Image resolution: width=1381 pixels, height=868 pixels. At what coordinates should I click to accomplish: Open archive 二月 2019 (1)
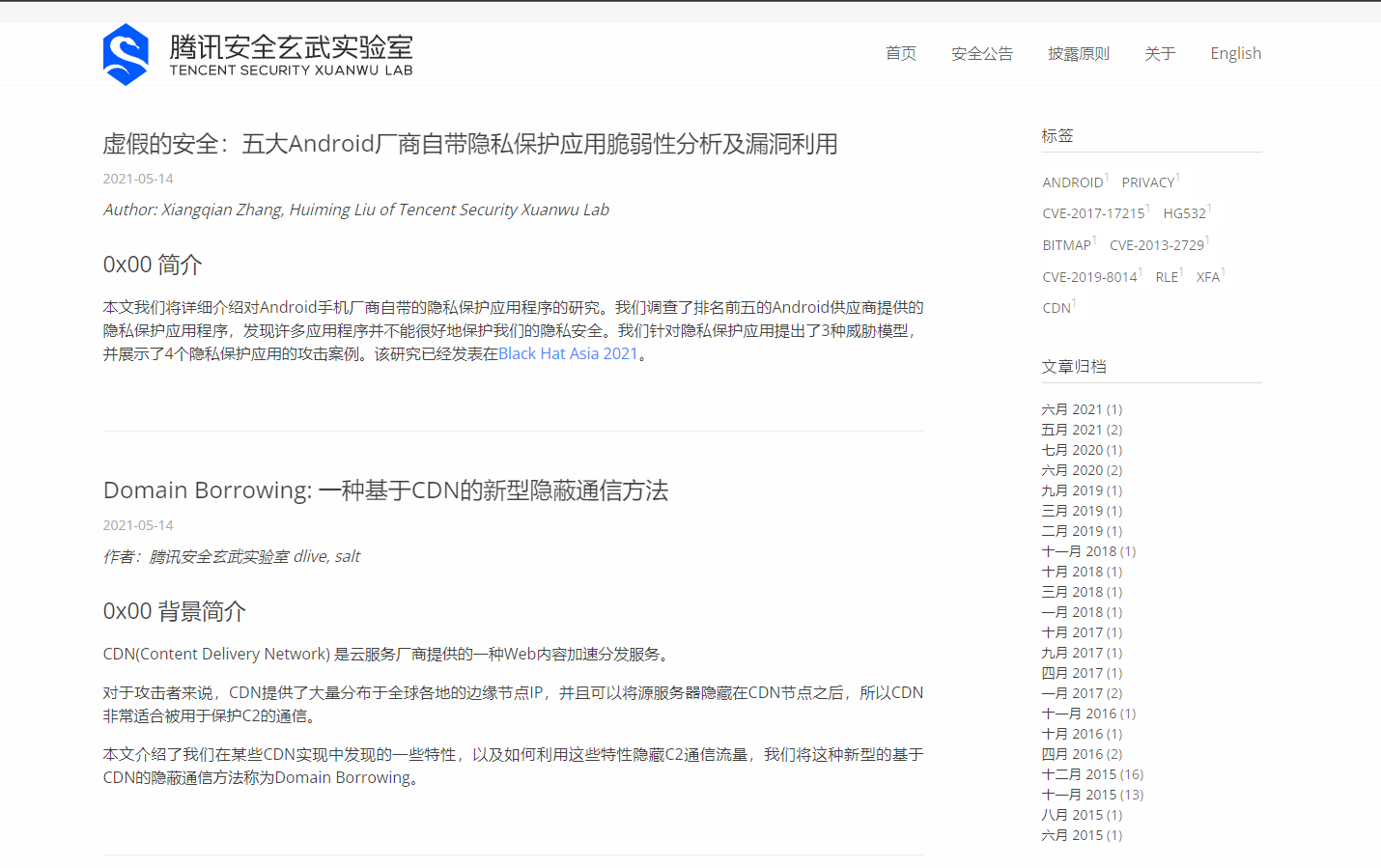1082,531
